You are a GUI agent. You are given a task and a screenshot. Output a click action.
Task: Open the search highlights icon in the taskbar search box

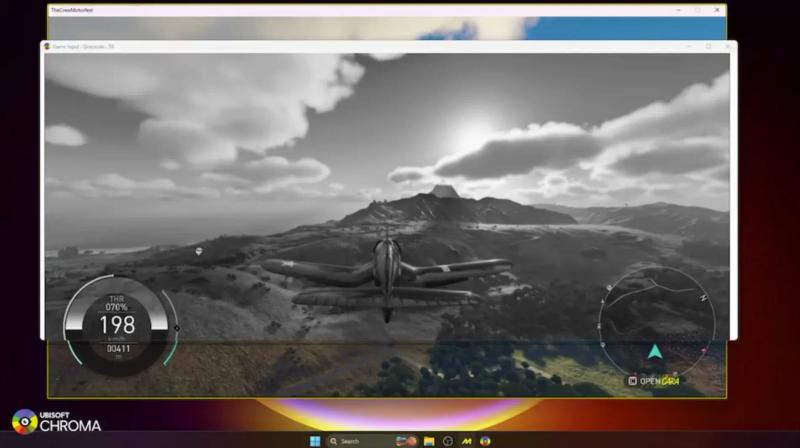click(406, 441)
